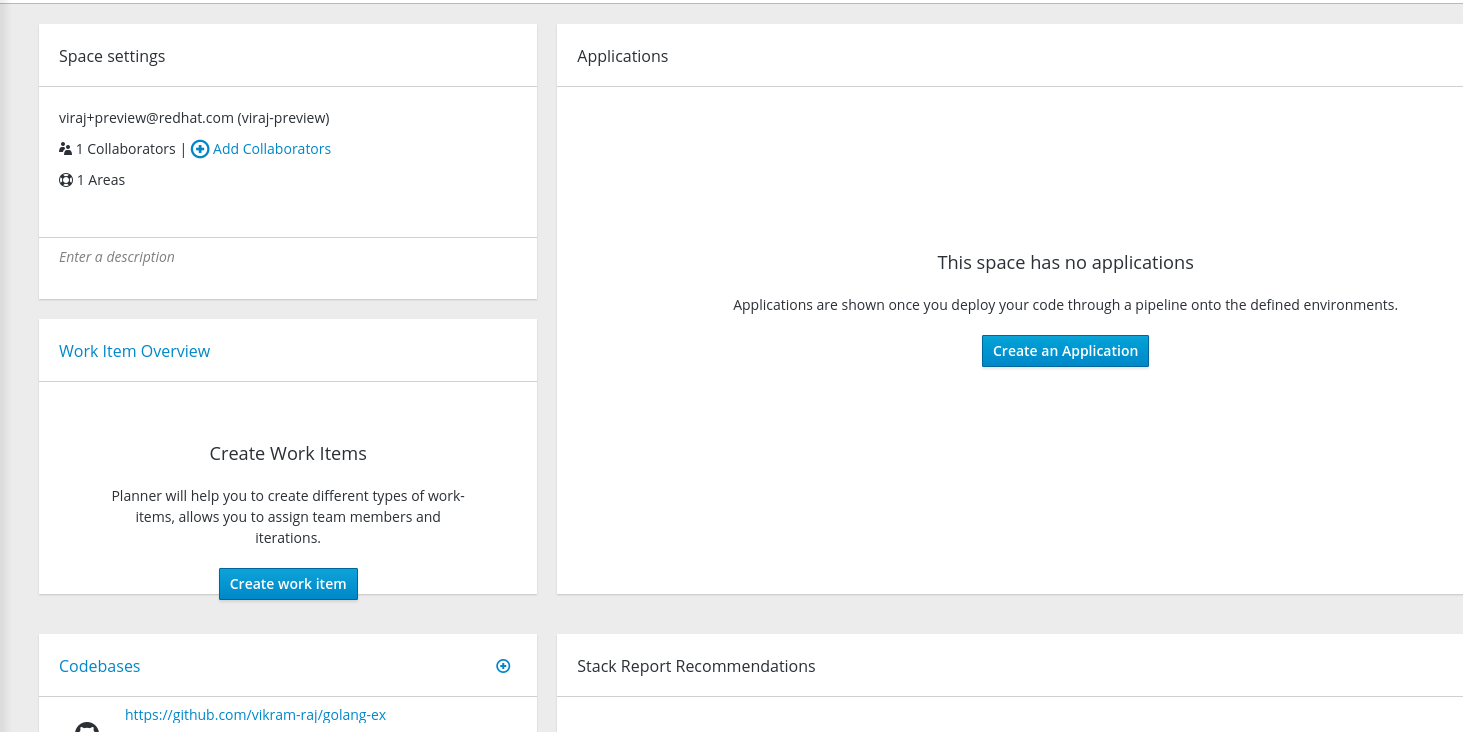Click the "This space has no applications" message

click(x=1065, y=262)
